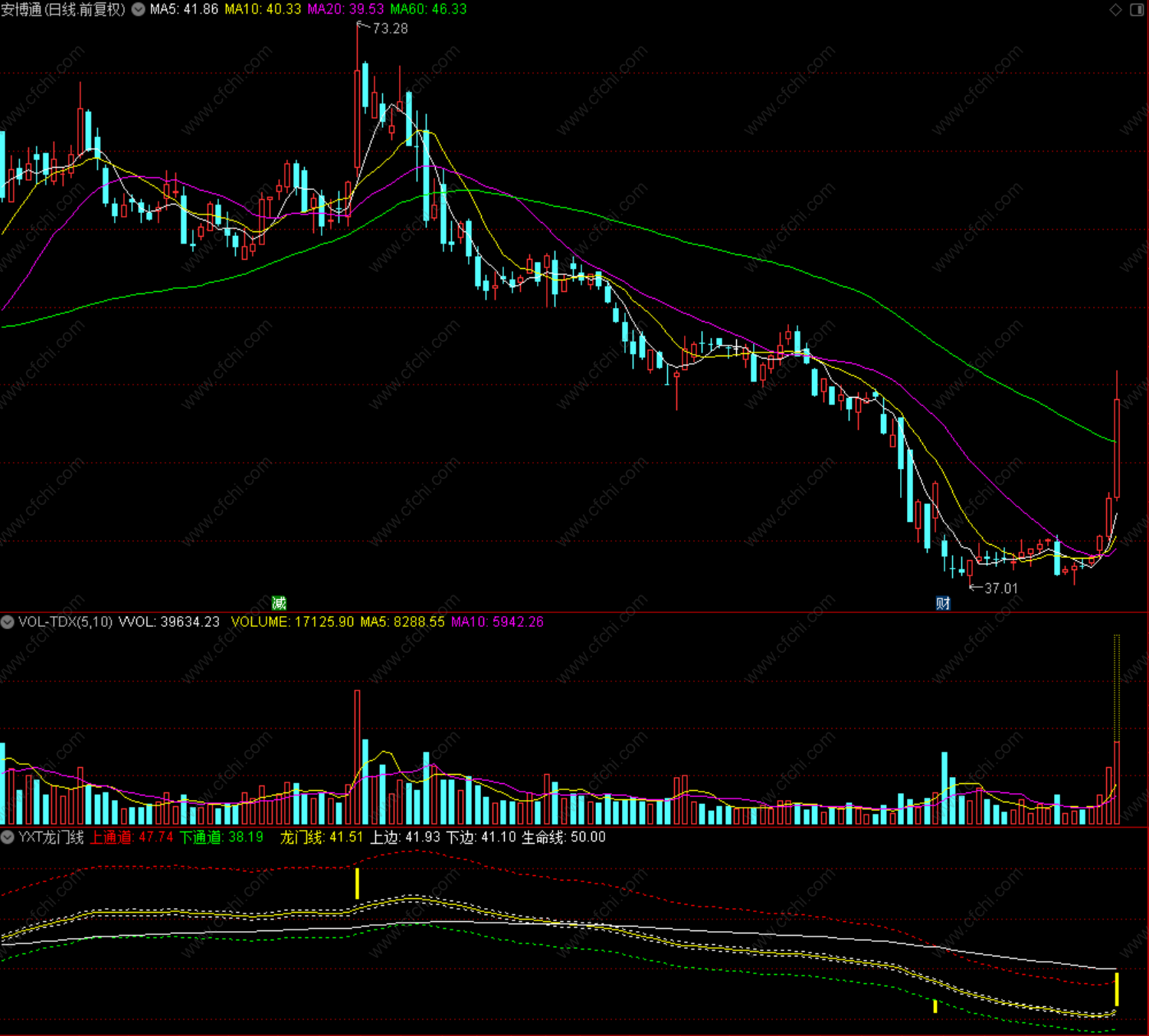The height and width of the screenshot is (1036, 1149).
Task: Click the yellow signal bar at far right of 龙门线 panel
Action: [x=1117, y=989]
